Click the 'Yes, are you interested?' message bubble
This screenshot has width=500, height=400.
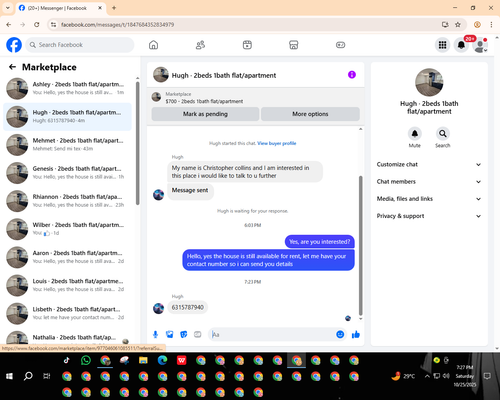click(x=319, y=242)
